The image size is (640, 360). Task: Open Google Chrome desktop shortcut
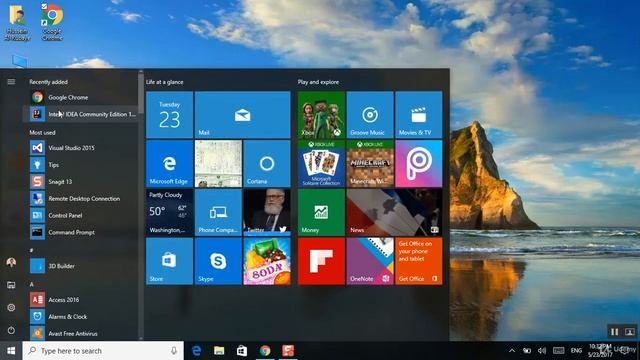(x=52, y=22)
